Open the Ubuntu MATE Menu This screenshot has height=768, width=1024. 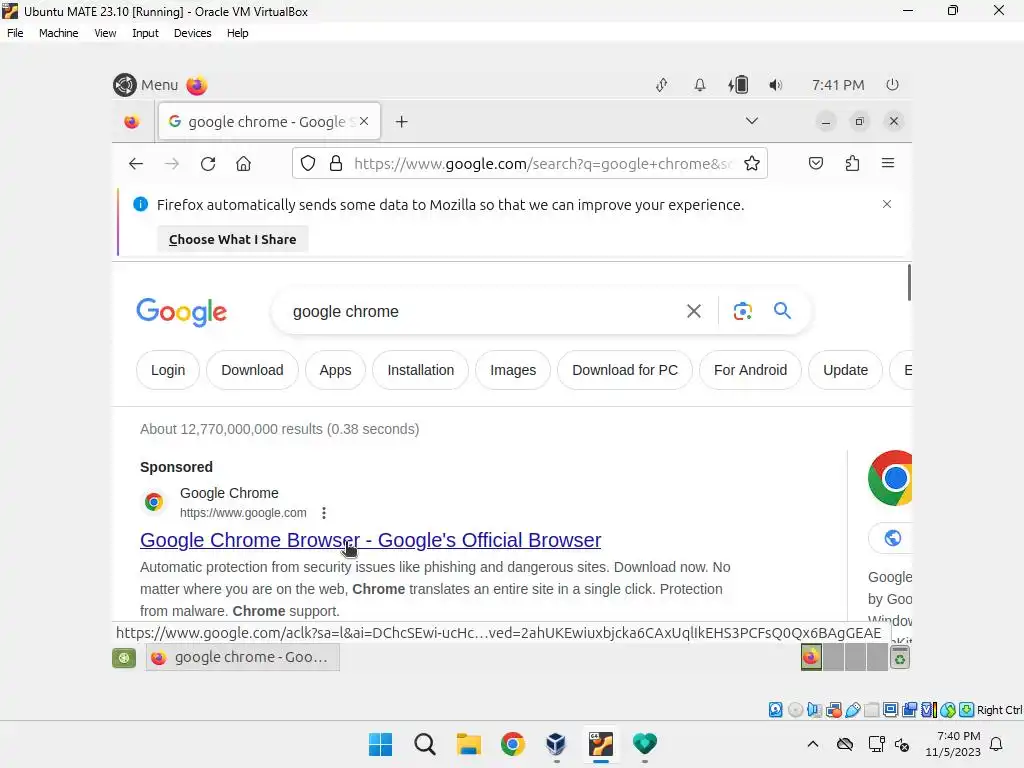coord(146,85)
